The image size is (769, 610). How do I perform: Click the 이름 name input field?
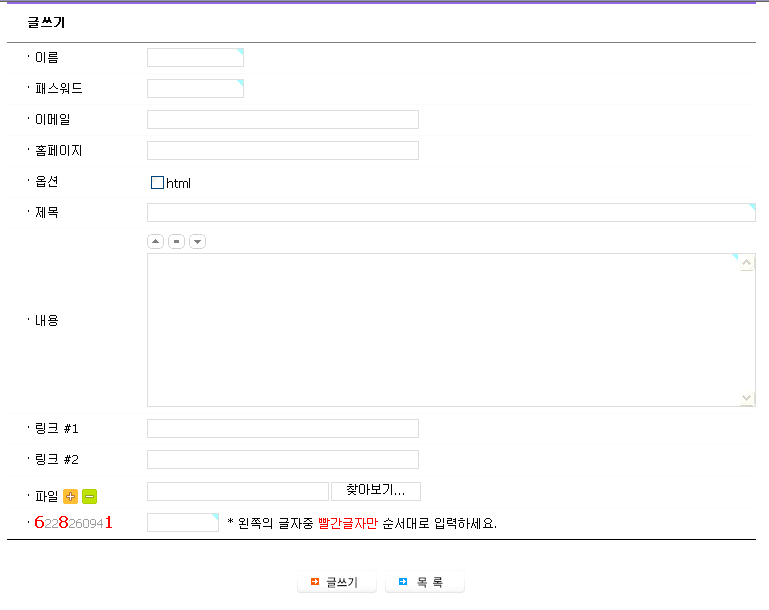(x=195, y=58)
